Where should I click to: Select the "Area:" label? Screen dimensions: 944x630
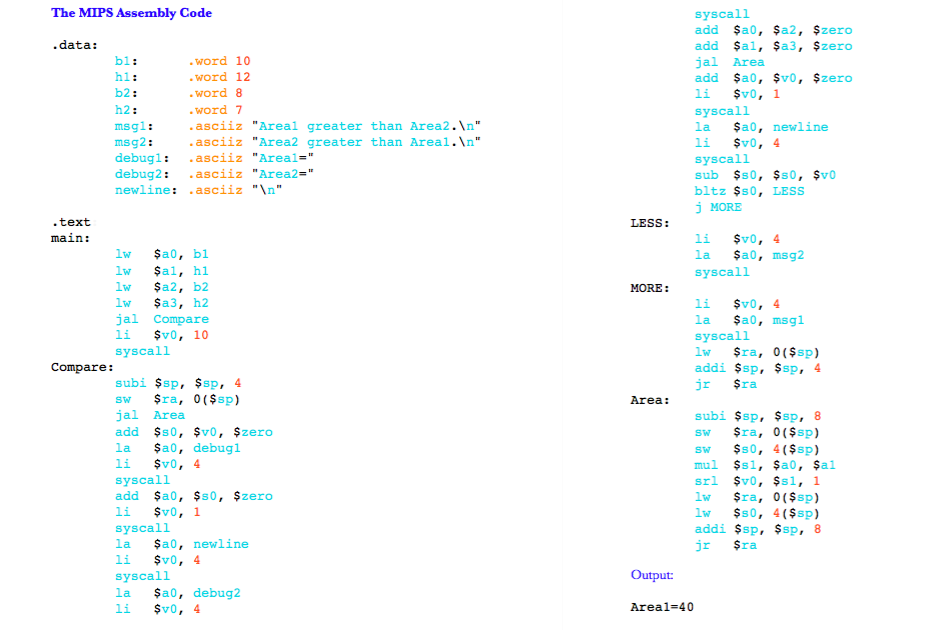tap(650, 400)
